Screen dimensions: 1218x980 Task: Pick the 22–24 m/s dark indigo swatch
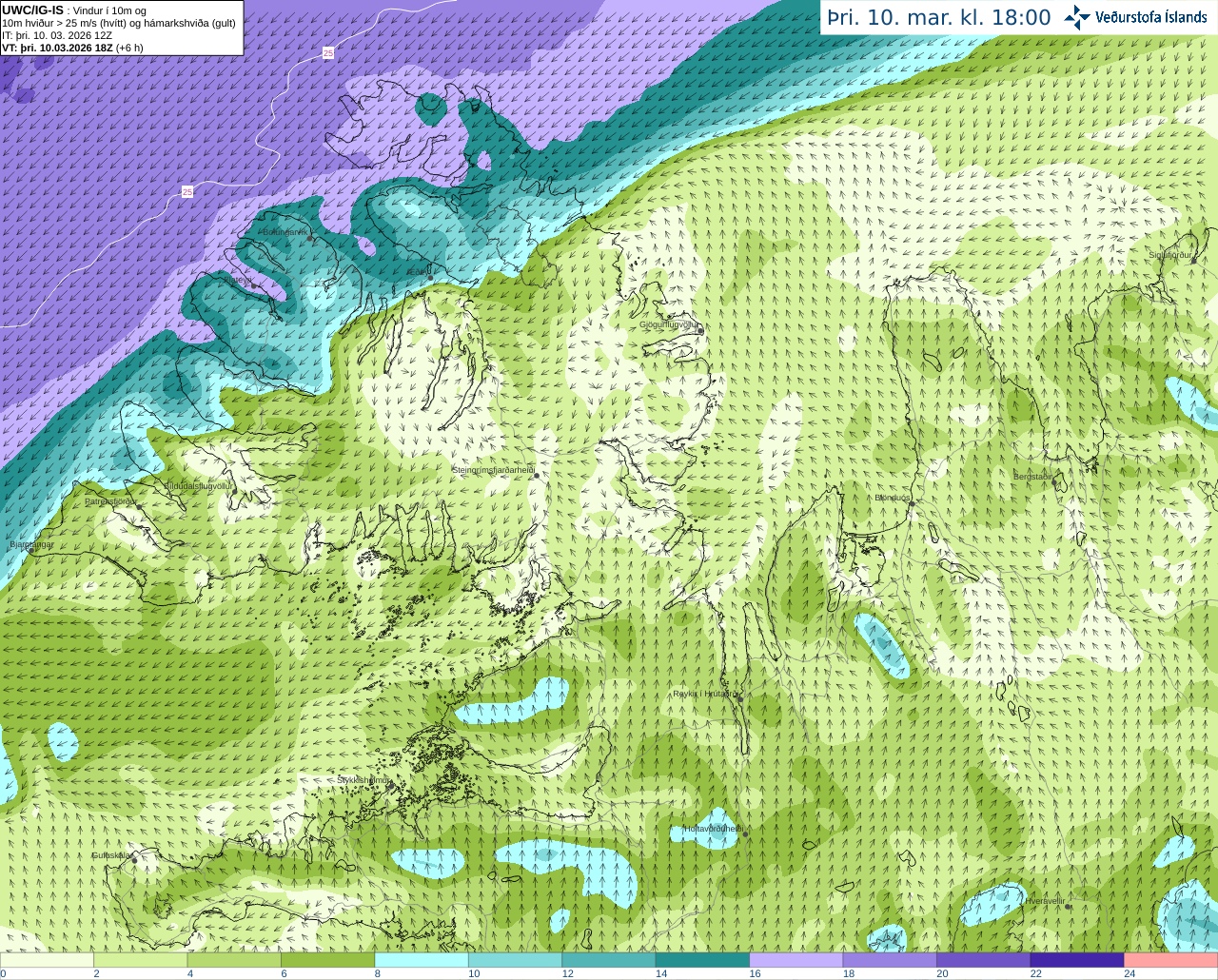pyautogui.click(x=1077, y=960)
